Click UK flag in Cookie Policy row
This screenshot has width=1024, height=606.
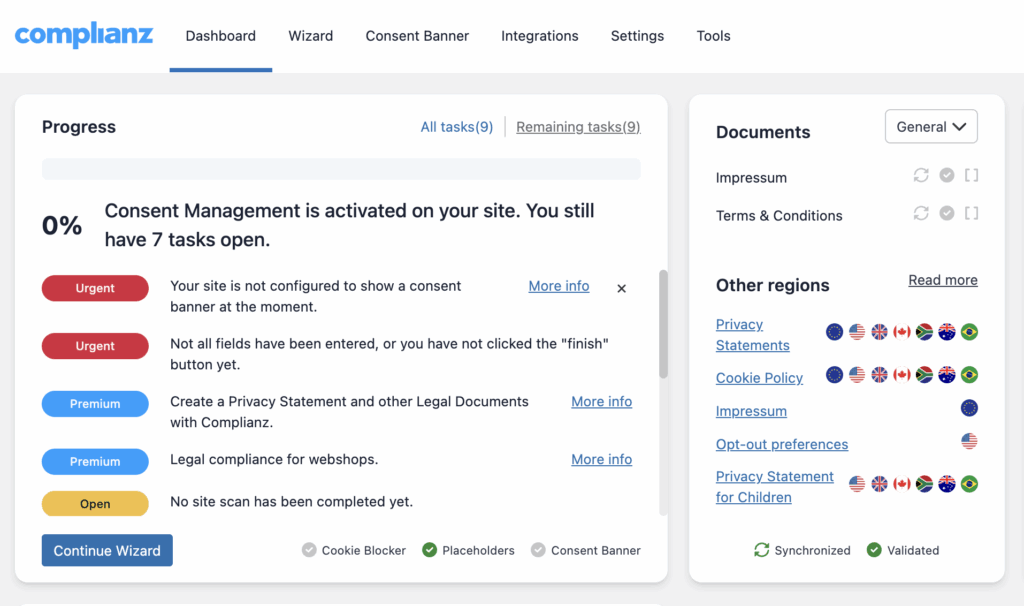coord(880,375)
